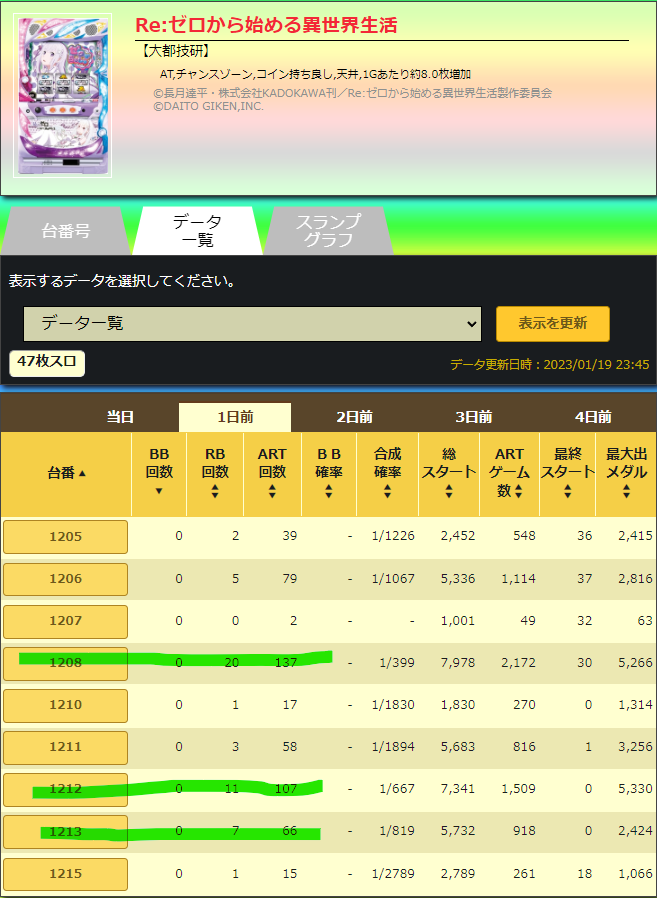
Task: Click the 表示するデータを選択してください prompt
Action: (x=122, y=281)
